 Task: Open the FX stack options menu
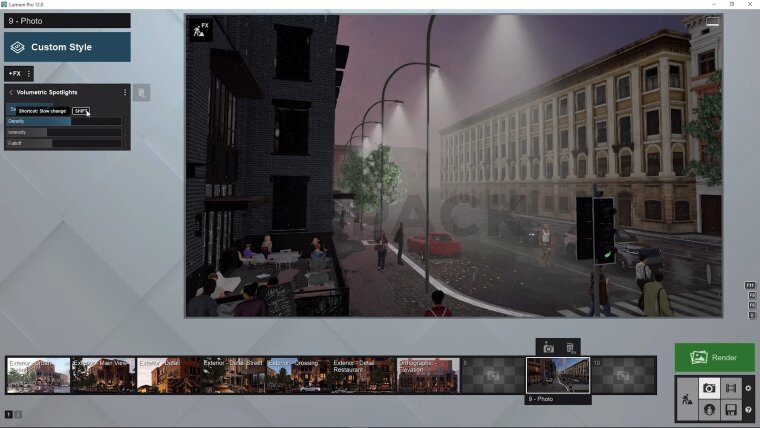coord(28,74)
